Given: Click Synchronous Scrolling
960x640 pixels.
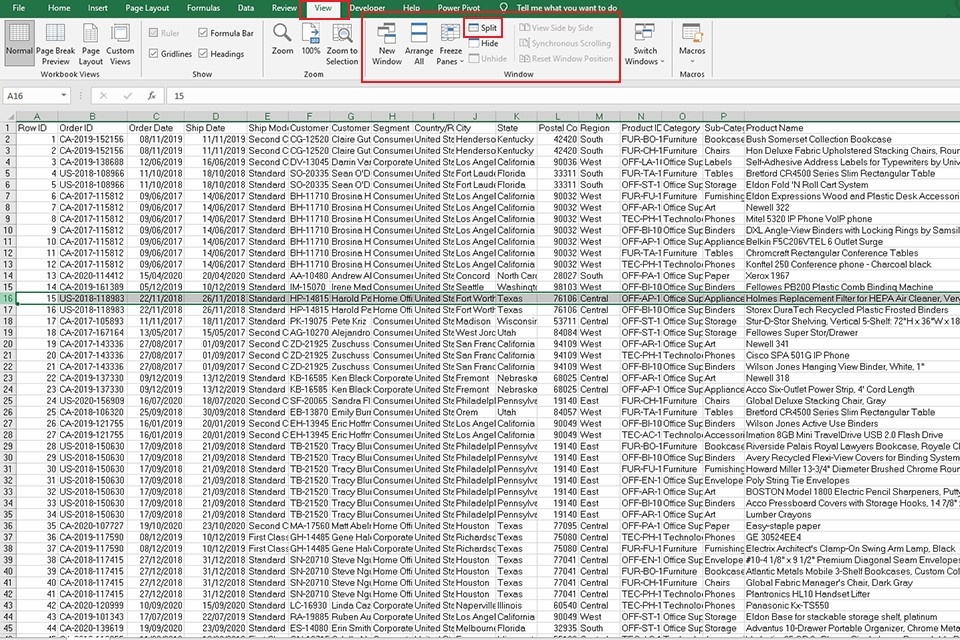Looking at the screenshot, I should point(564,43).
